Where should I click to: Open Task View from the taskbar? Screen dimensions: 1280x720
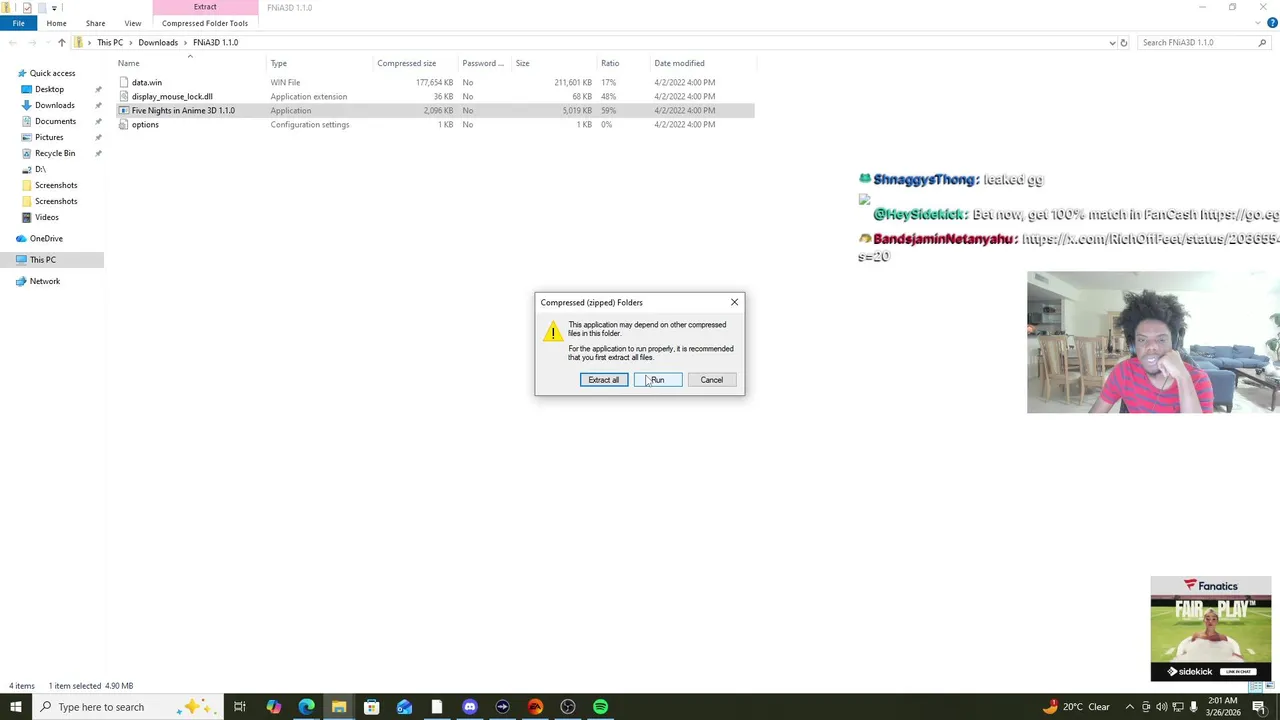(240, 707)
